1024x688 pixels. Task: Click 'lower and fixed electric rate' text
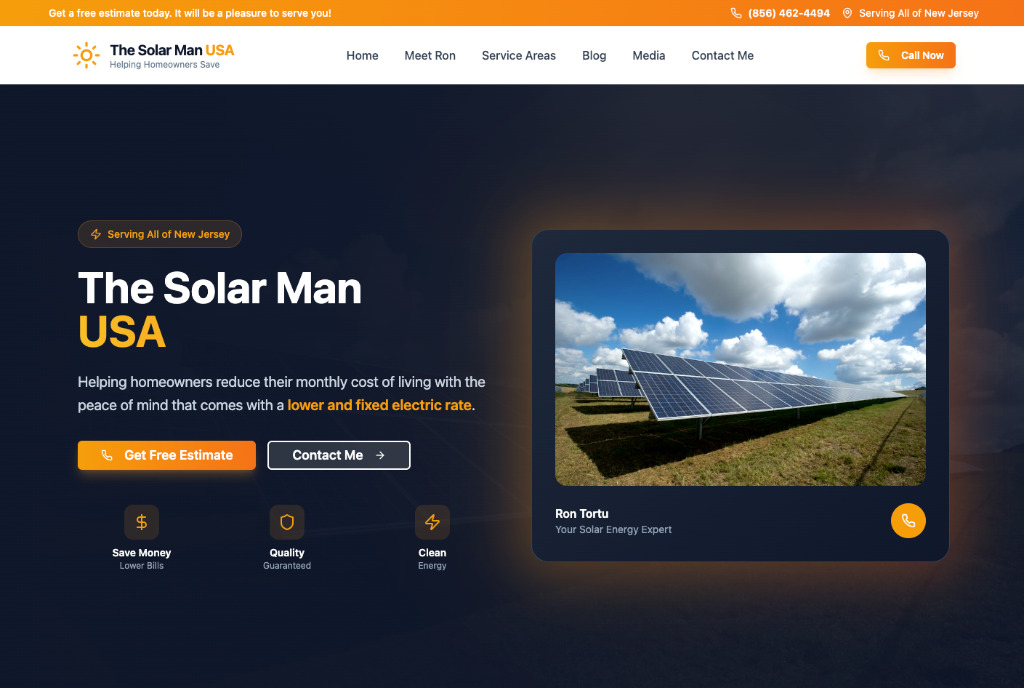(379, 405)
